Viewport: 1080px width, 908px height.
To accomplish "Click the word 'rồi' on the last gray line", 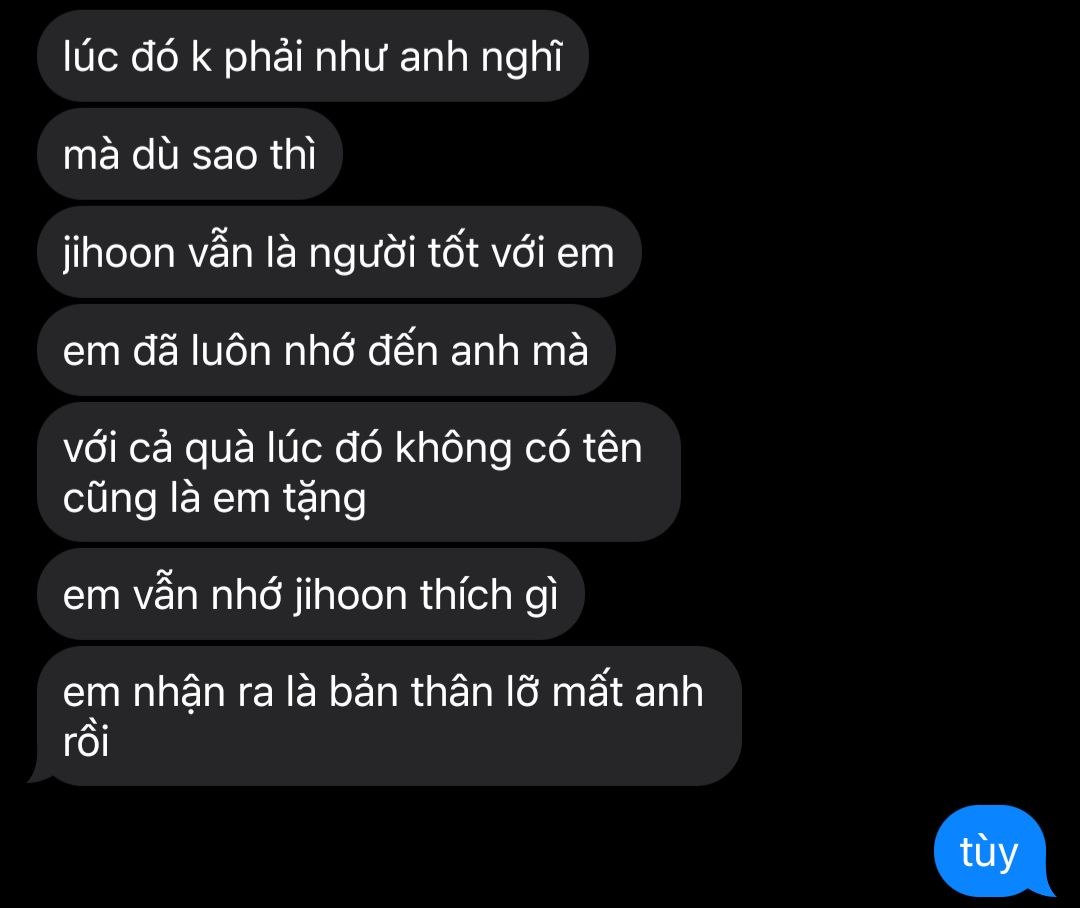I will (86, 742).
